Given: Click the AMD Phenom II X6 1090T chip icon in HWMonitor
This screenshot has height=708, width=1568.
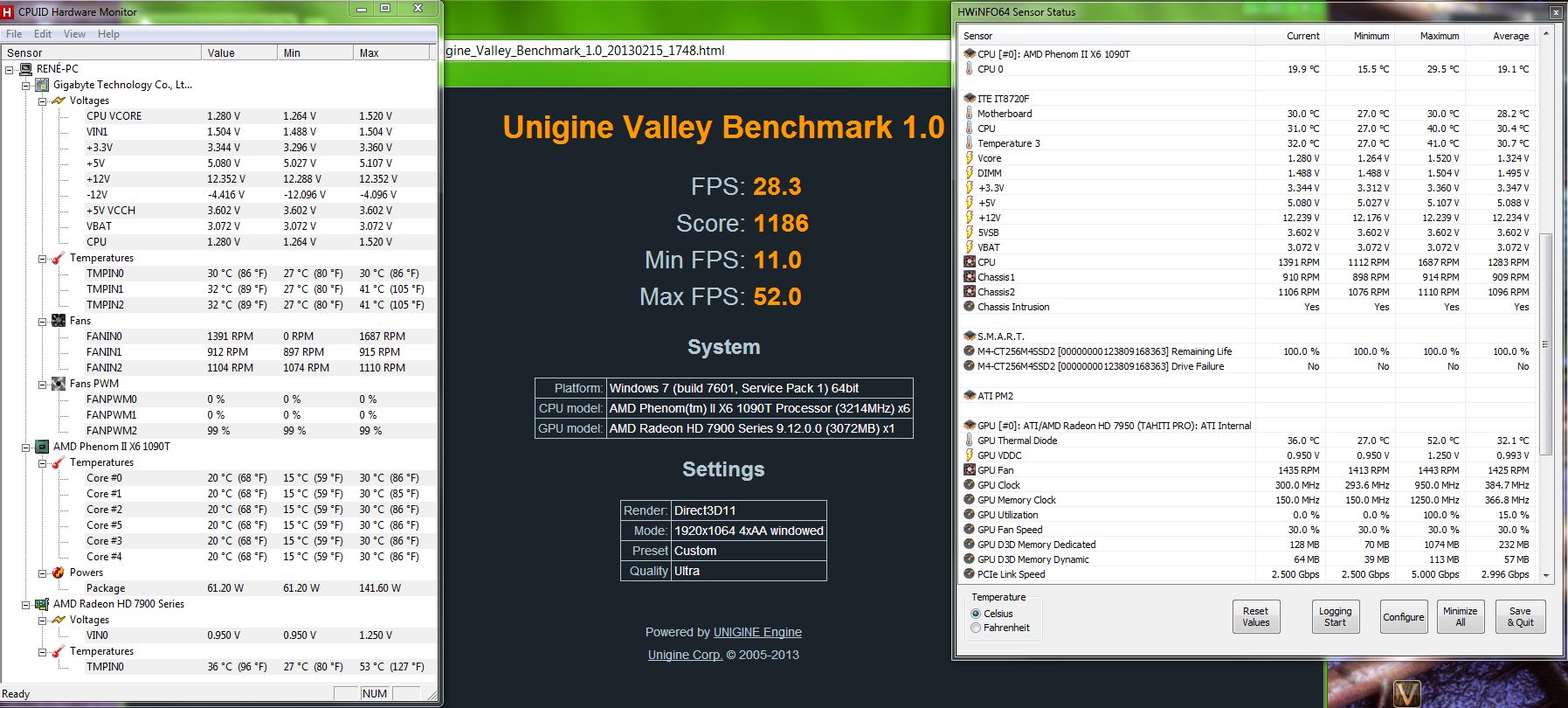Looking at the screenshot, I should [x=42, y=447].
